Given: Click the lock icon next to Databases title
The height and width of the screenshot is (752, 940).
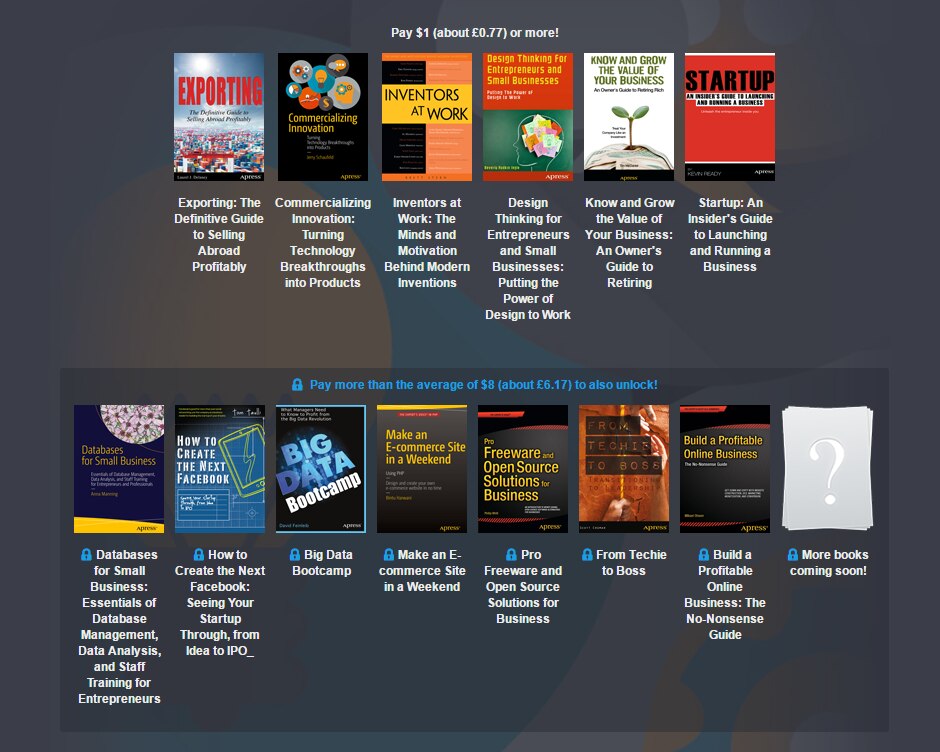Looking at the screenshot, I should pyautogui.click(x=86, y=555).
